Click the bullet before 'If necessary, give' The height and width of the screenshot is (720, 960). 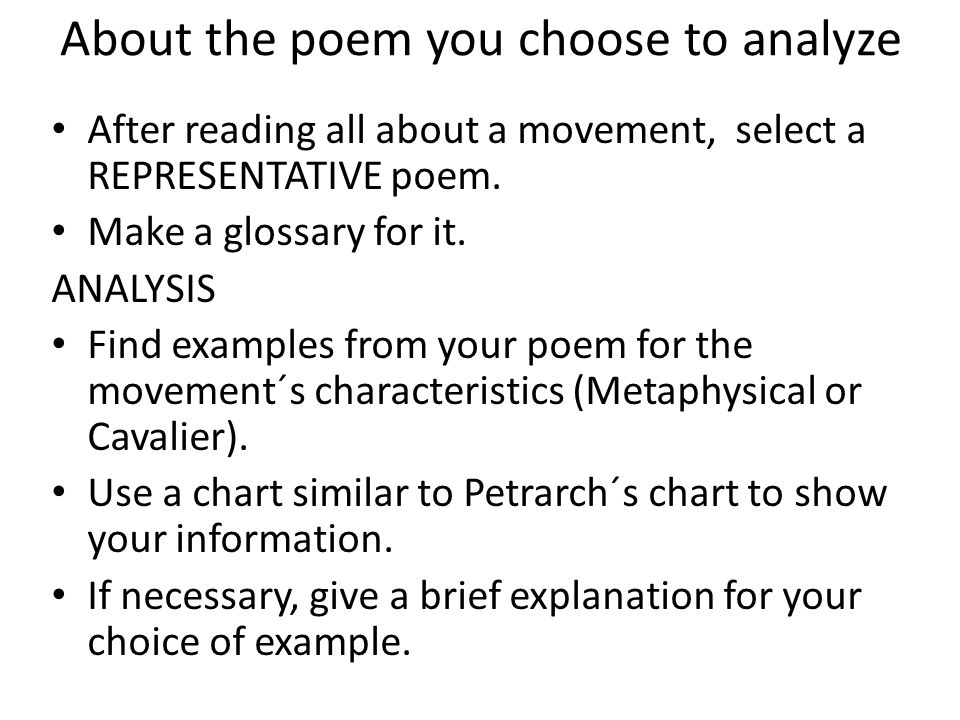(59, 594)
